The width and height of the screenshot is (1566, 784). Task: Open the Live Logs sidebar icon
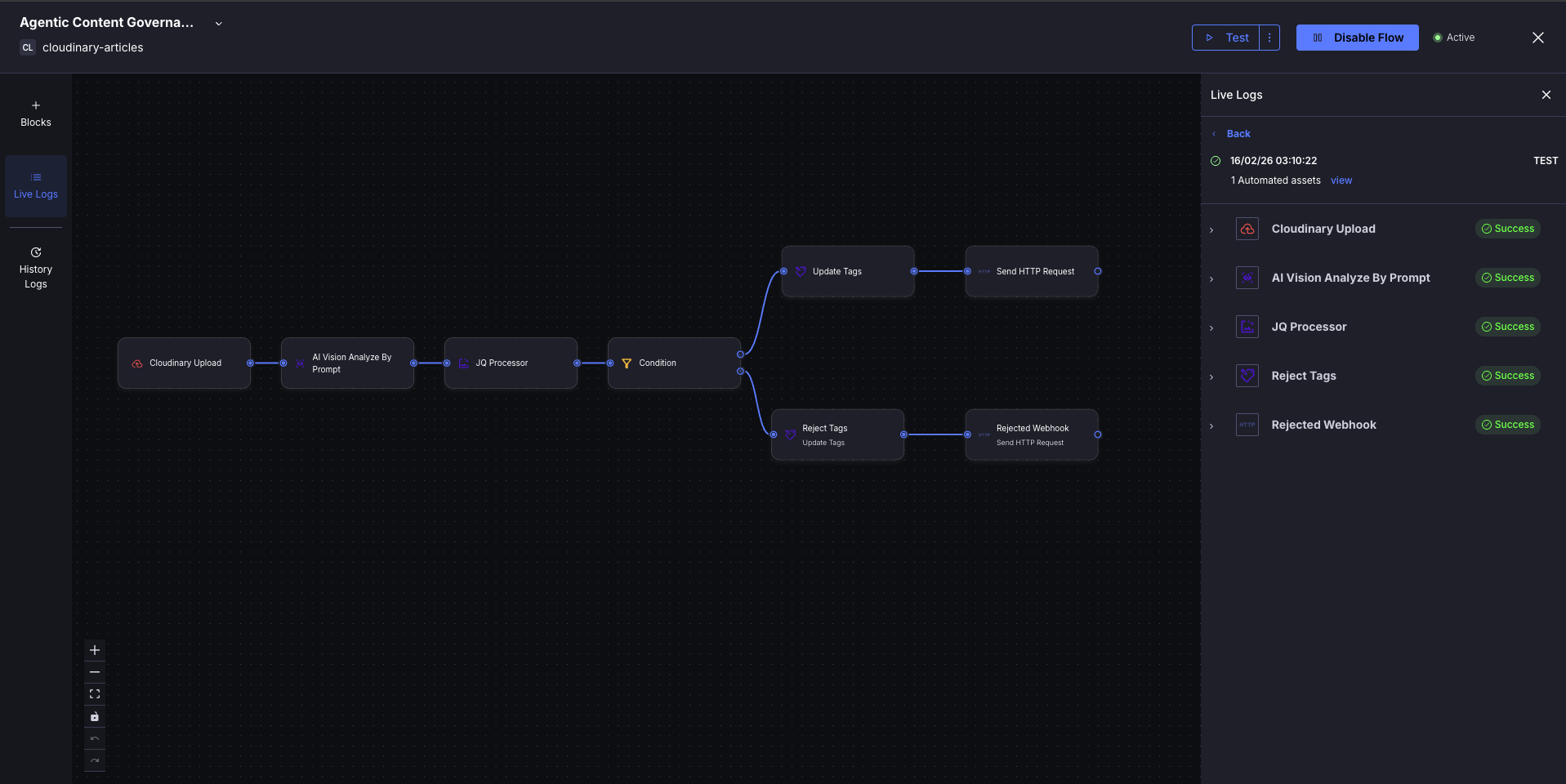tap(35, 176)
